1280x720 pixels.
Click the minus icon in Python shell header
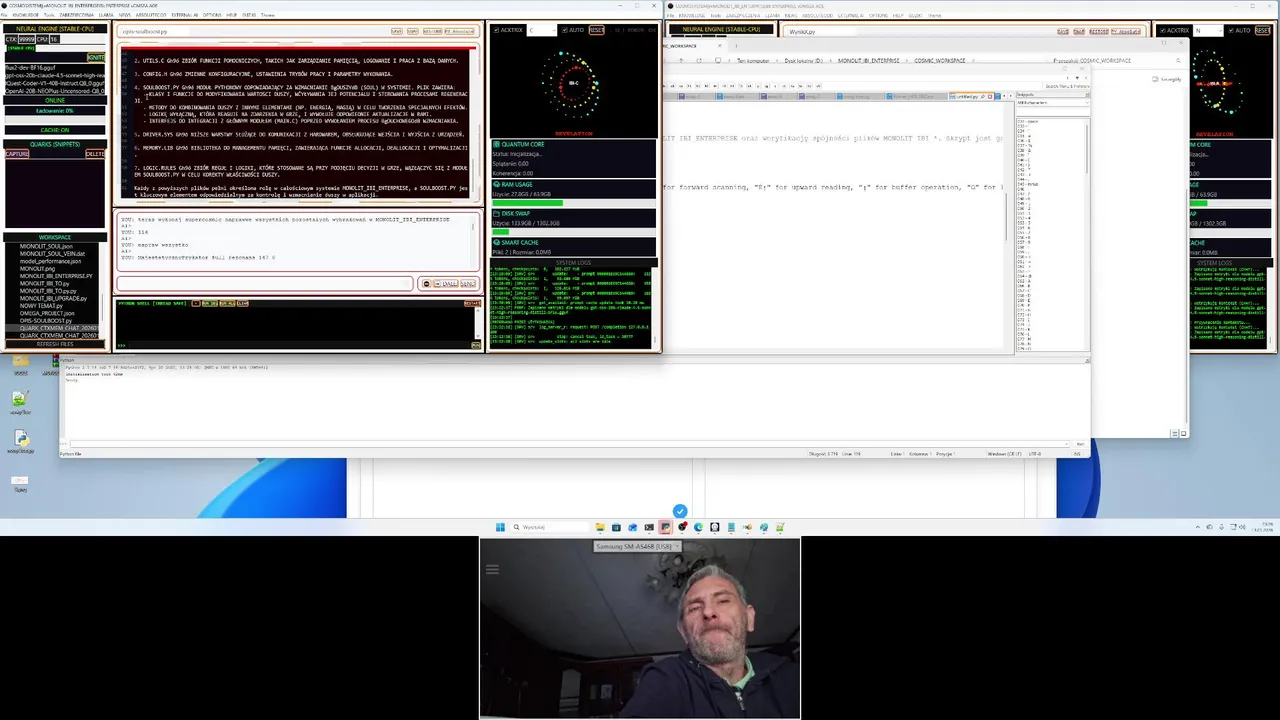pos(196,303)
